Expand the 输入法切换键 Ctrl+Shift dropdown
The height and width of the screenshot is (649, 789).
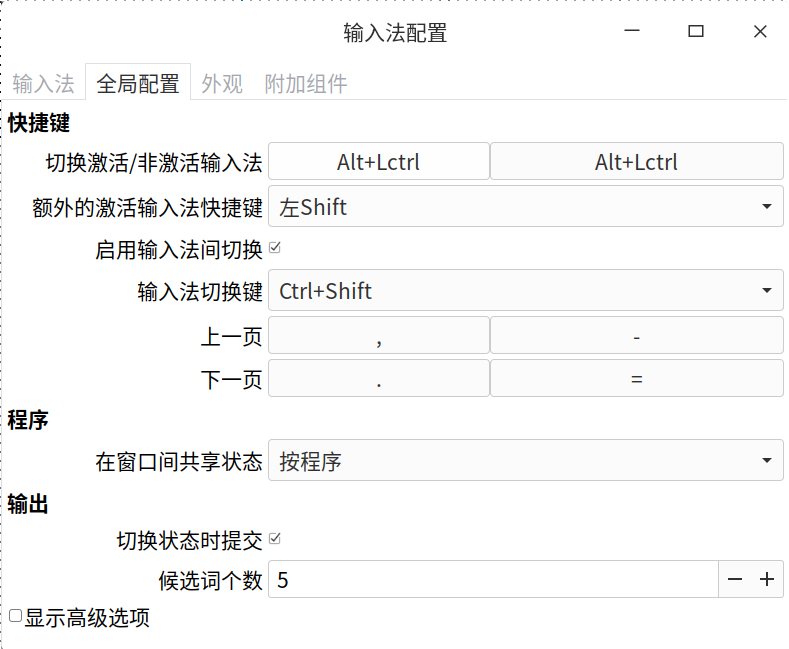[525, 291]
